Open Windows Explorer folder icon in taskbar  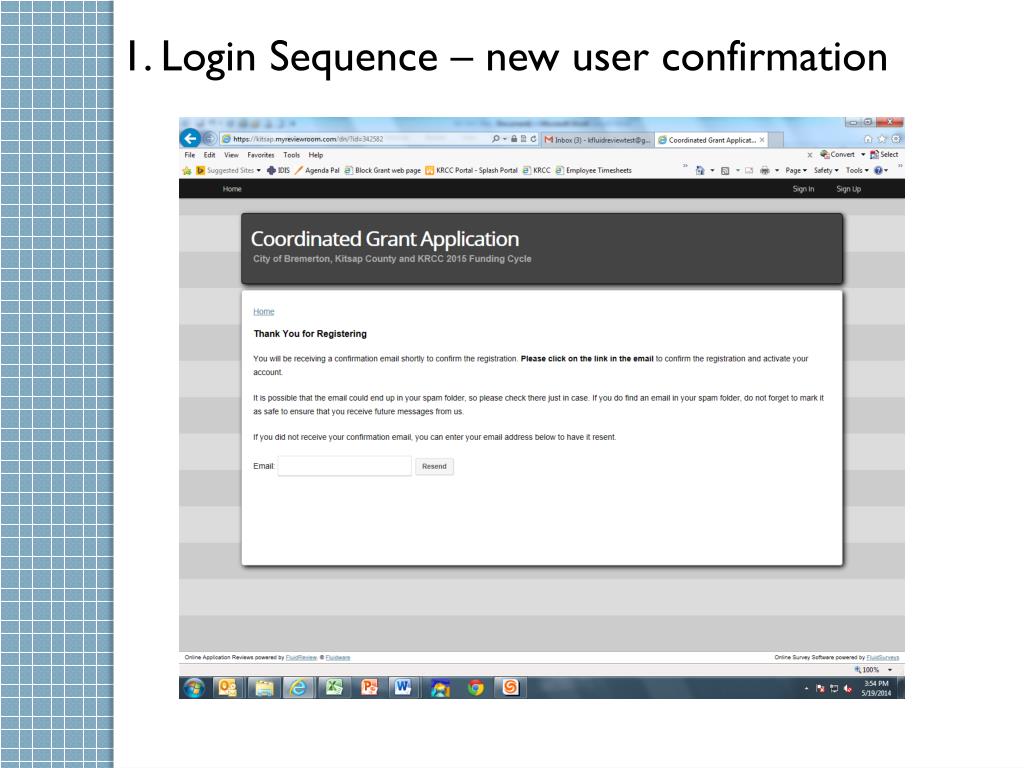tap(263, 688)
